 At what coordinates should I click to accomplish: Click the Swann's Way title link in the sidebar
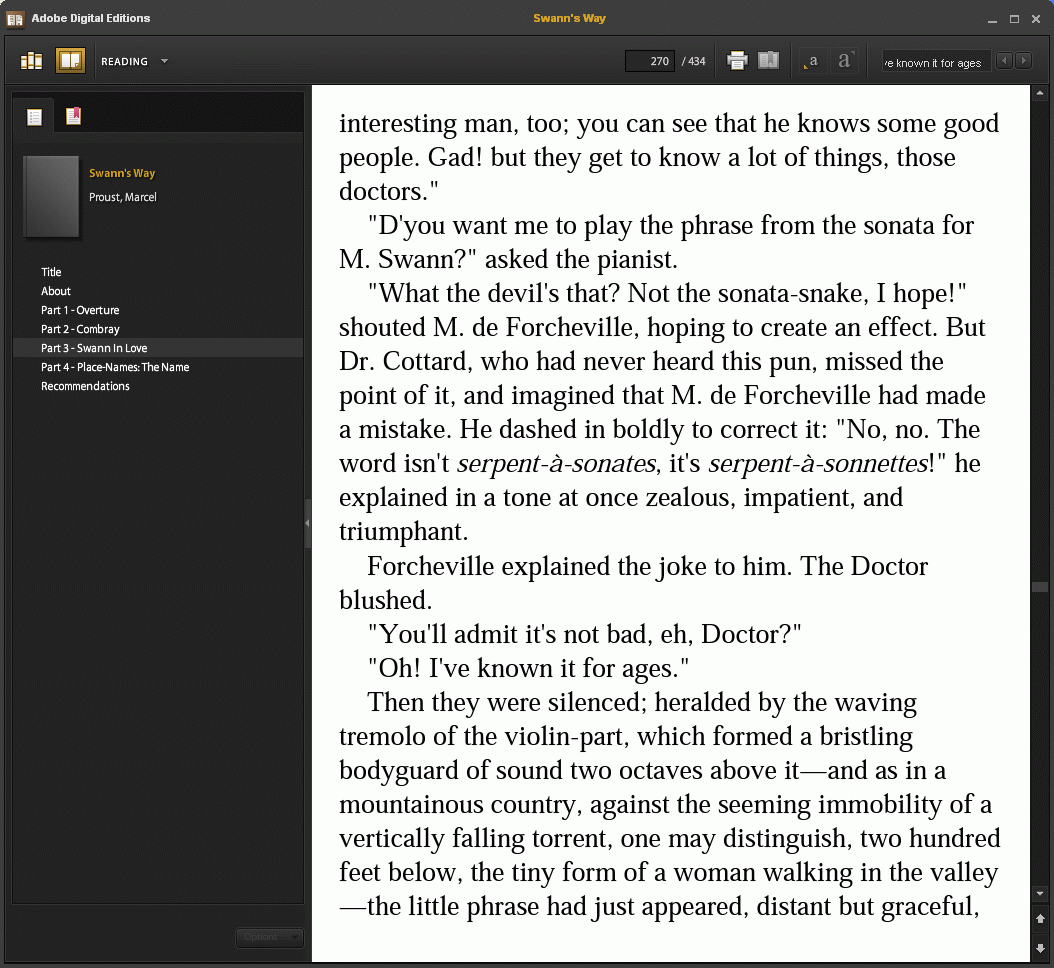coord(122,173)
